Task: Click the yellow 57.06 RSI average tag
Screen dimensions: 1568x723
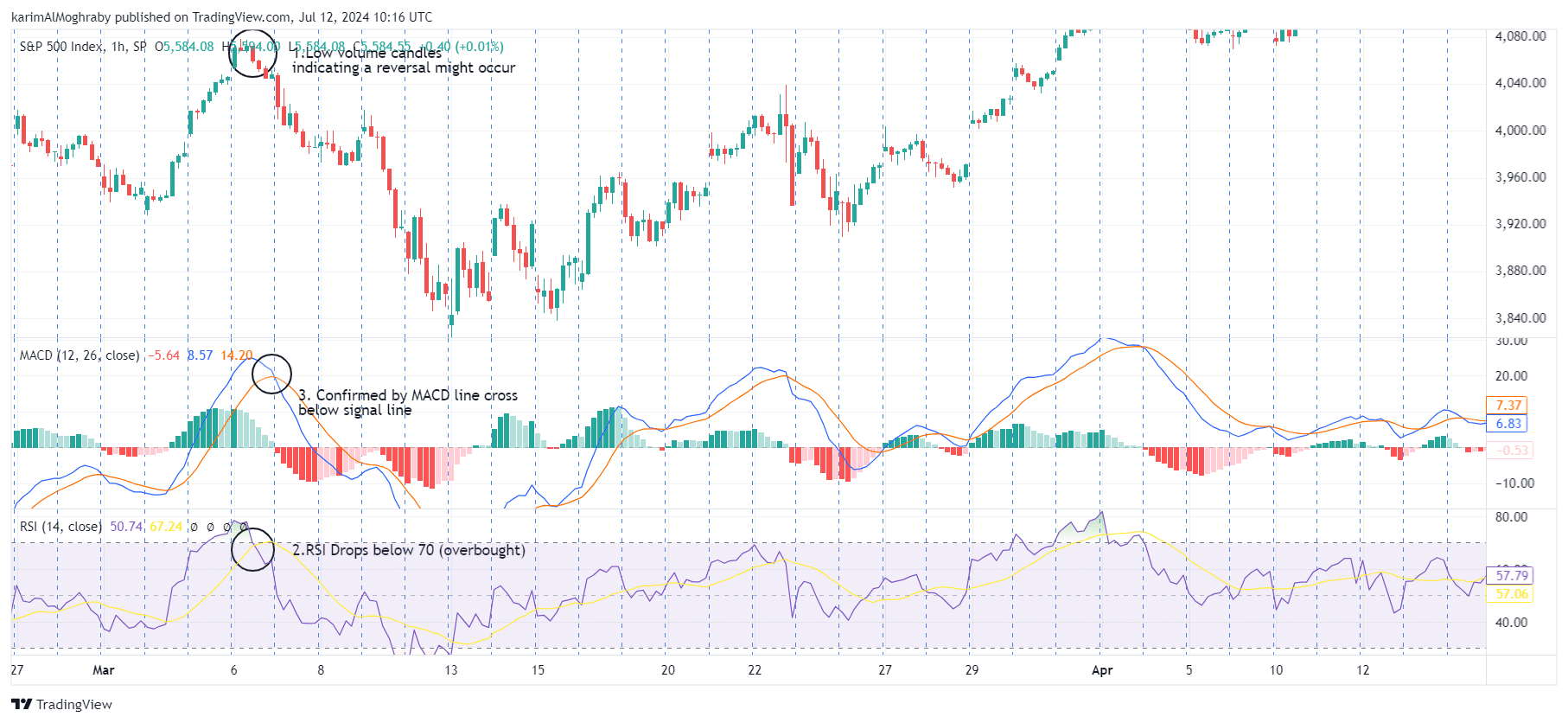Action: (1510, 594)
